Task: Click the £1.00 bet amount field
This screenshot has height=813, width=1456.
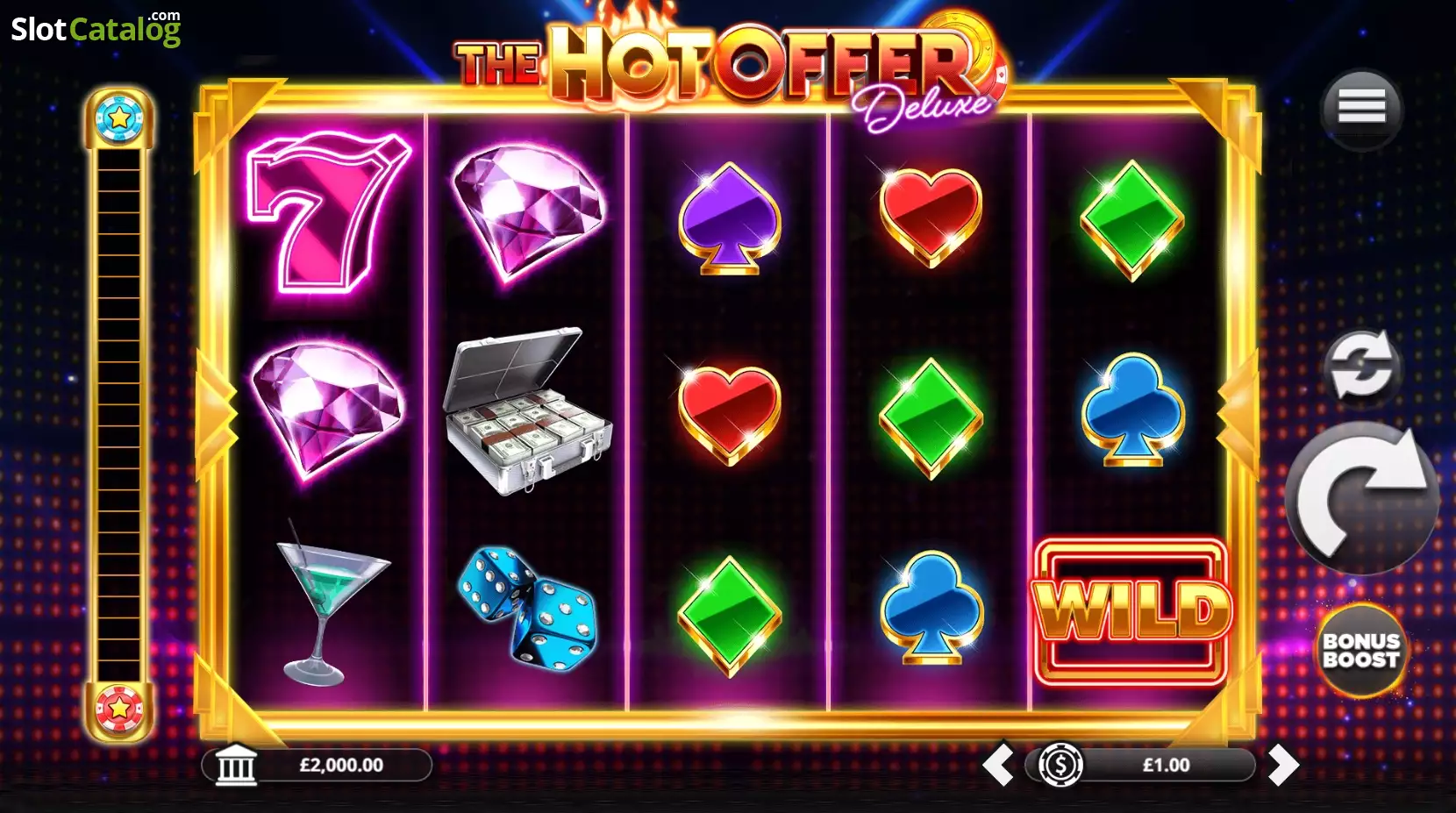Action: click(x=1167, y=765)
